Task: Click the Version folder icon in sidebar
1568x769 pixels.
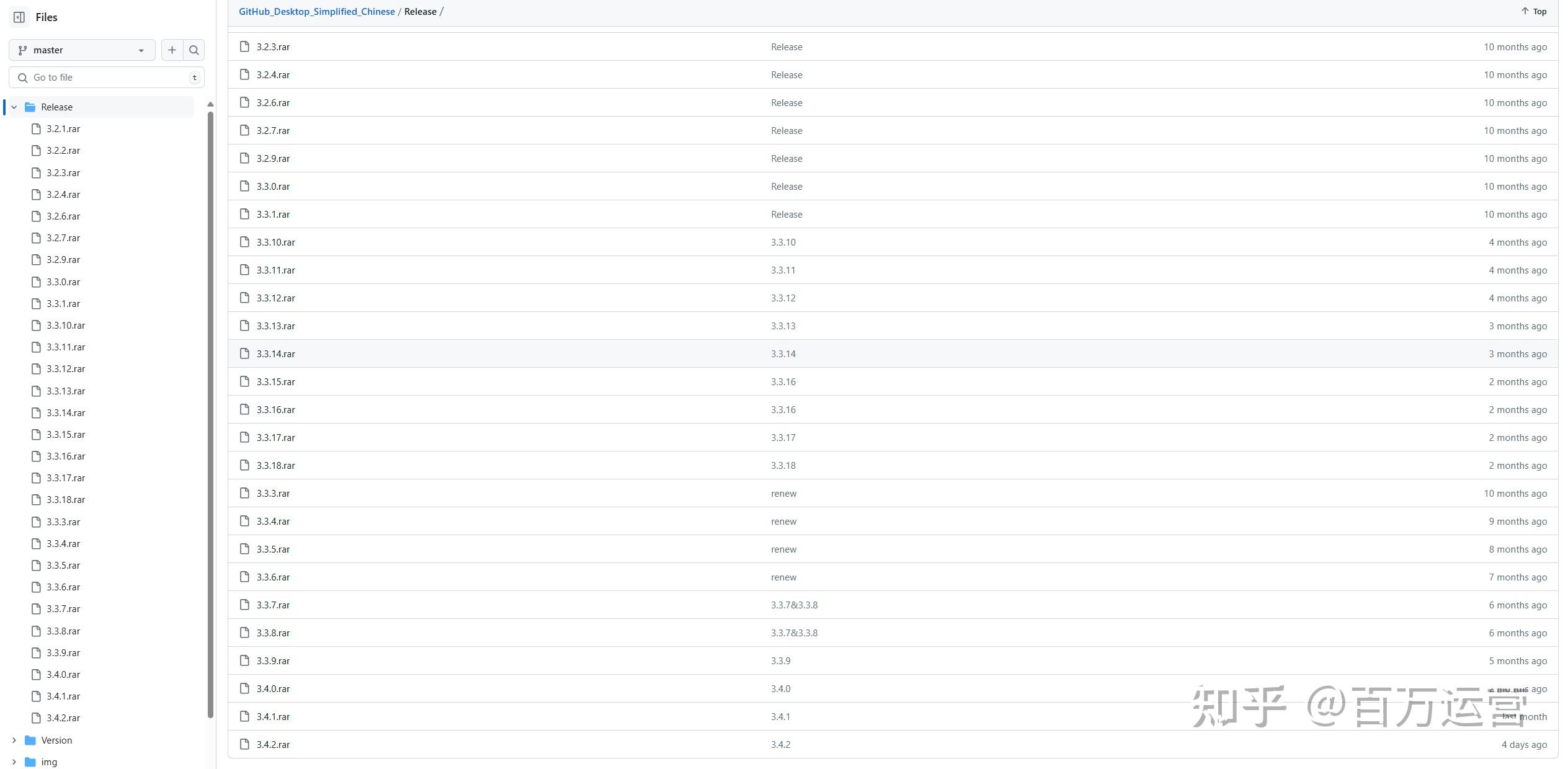Action: pos(30,740)
